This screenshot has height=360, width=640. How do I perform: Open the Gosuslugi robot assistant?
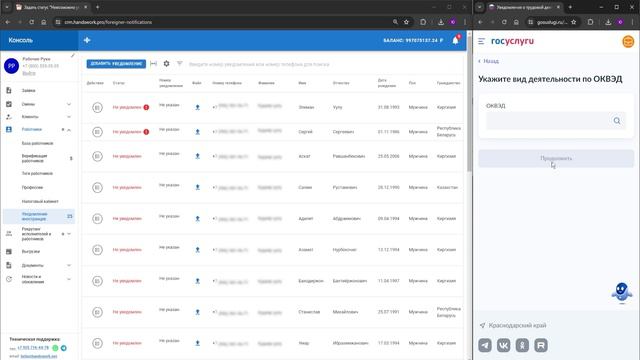click(622, 293)
